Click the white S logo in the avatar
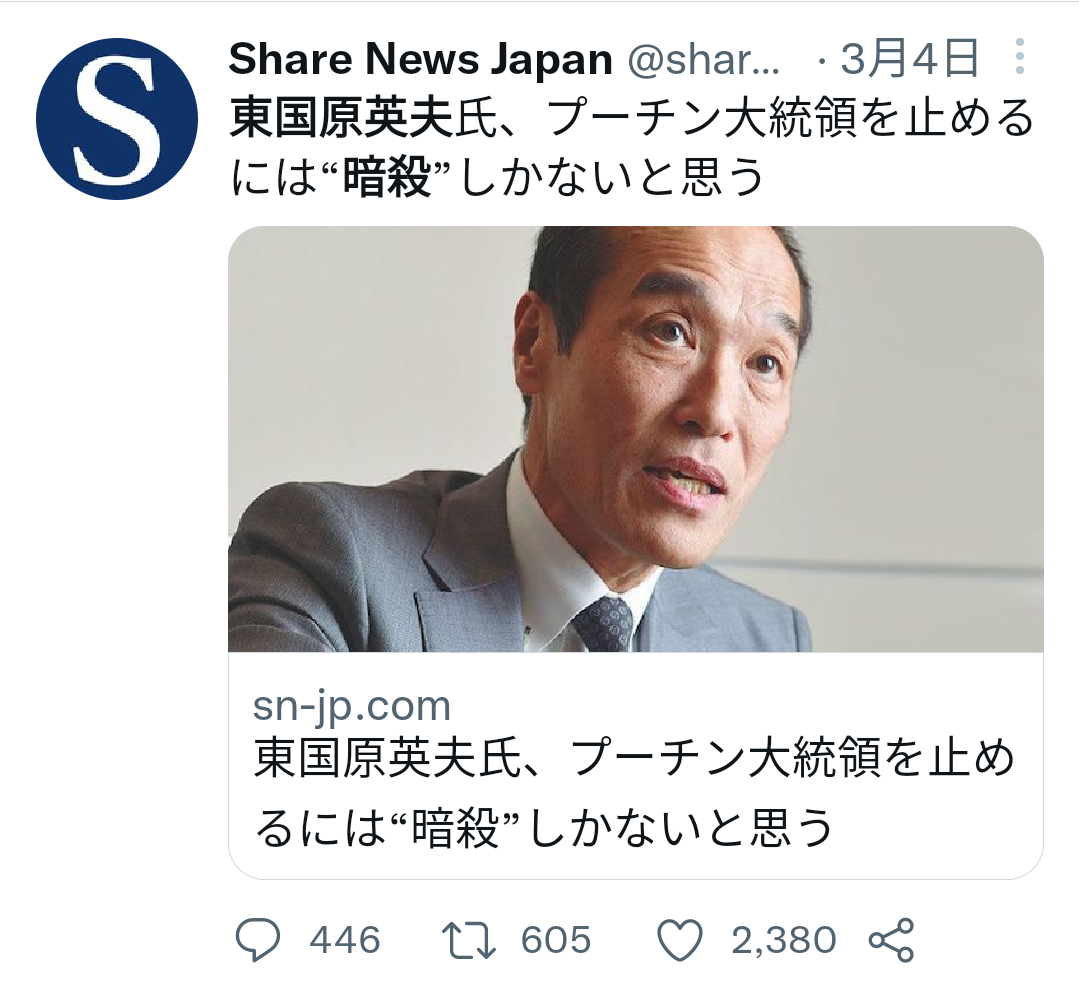 [116, 119]
